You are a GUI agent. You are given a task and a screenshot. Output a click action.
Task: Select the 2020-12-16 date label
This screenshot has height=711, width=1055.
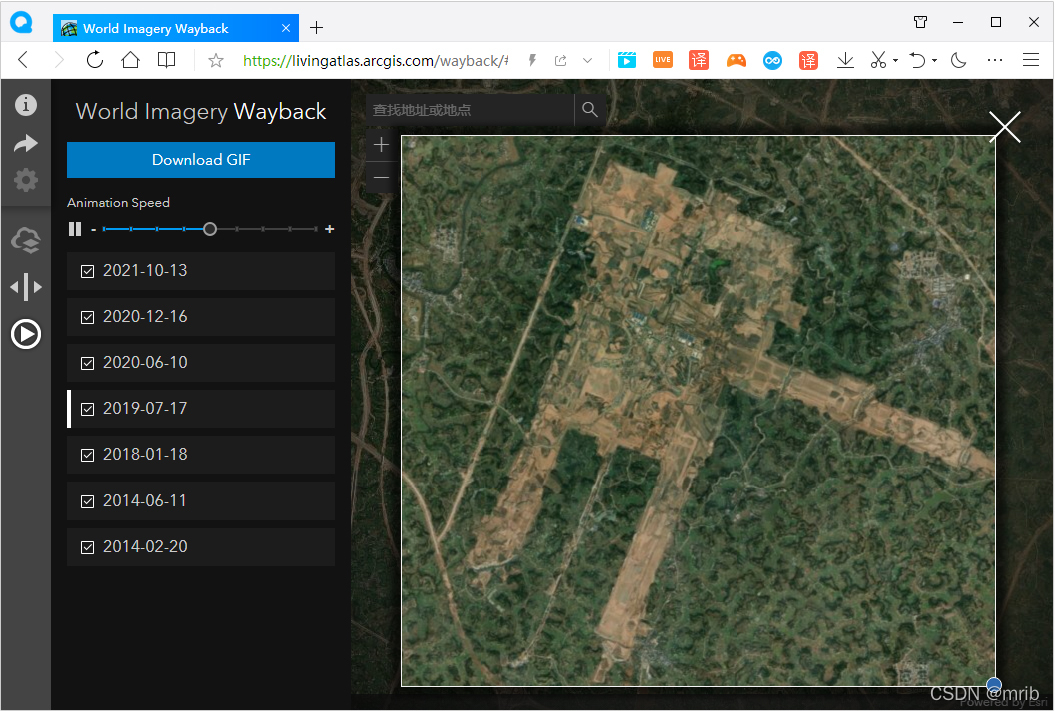(x=145, y=316)
